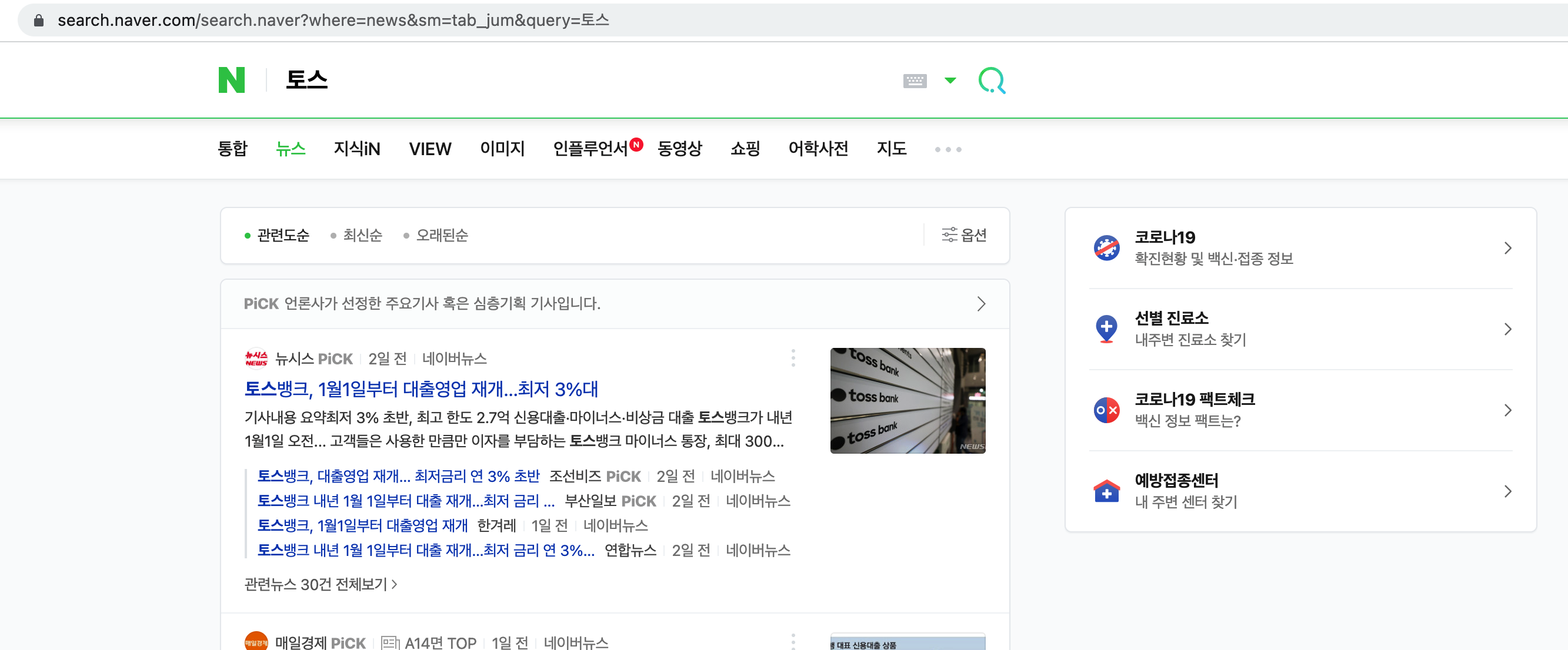
Task: Open the 연합뉴스 related article link
Action: [426, 550]
